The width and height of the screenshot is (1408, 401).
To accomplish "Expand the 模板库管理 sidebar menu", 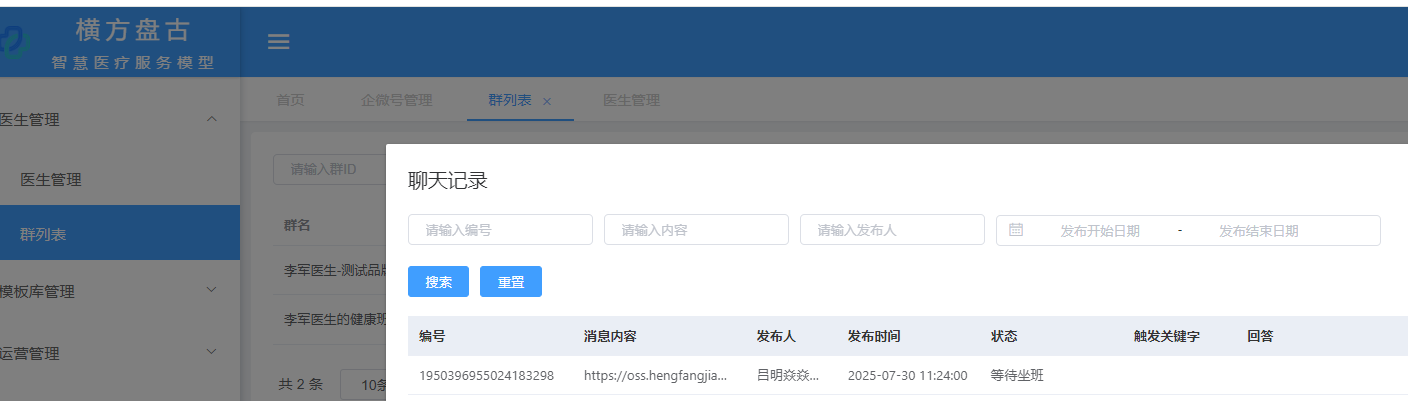I will click(211, 291).
